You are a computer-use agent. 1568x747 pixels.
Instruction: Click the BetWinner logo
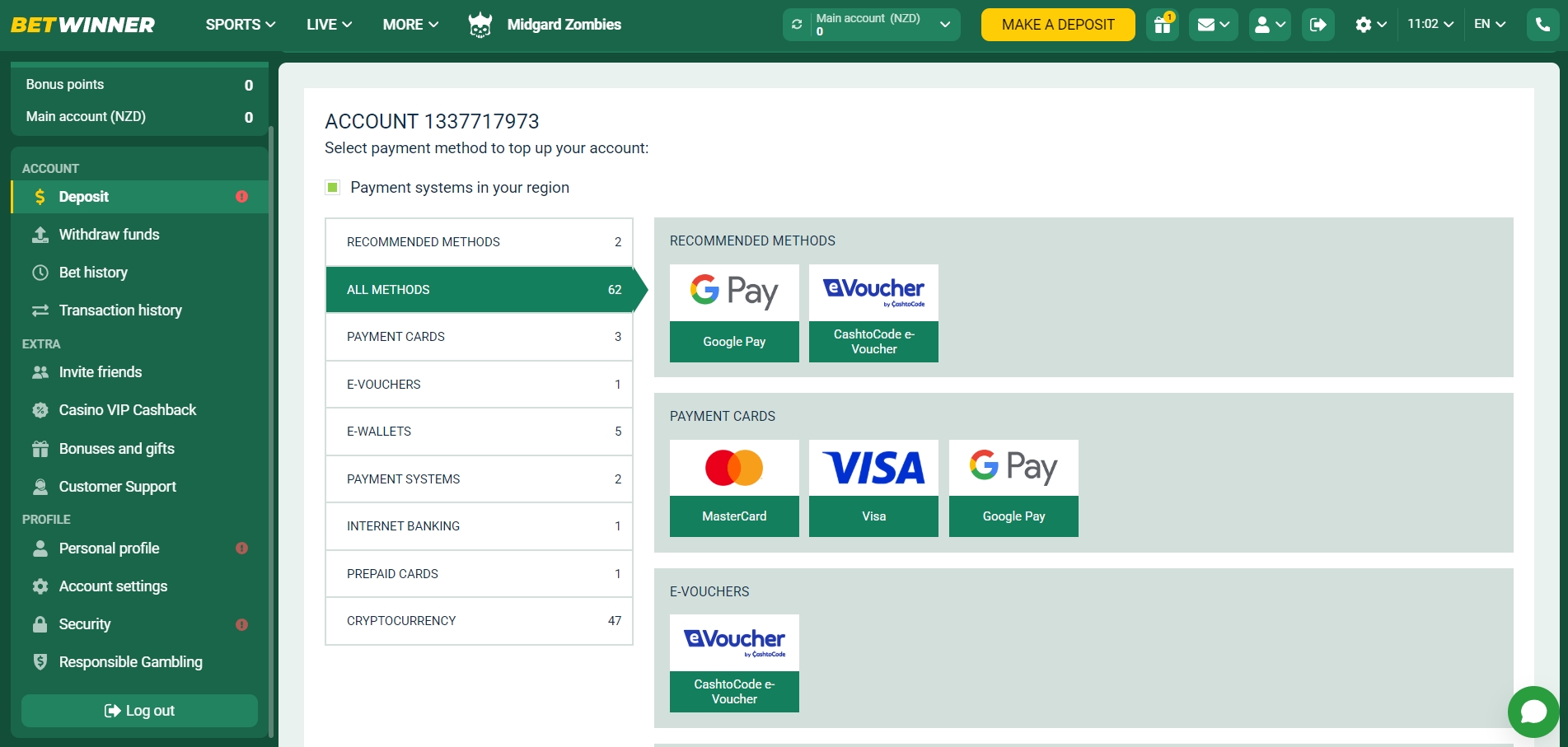coord(82,25)
